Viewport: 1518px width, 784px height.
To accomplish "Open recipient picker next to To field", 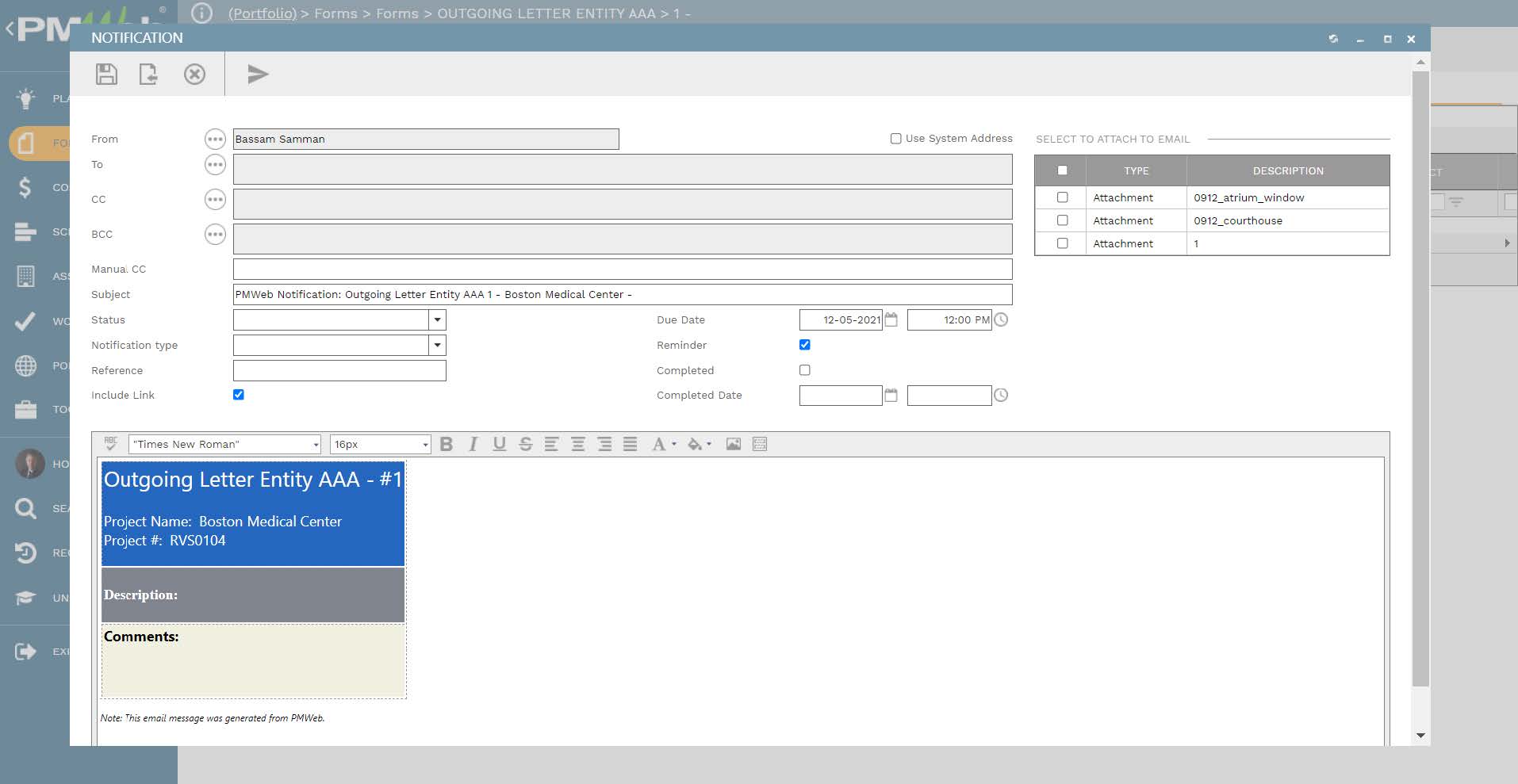I will point(215,165).
